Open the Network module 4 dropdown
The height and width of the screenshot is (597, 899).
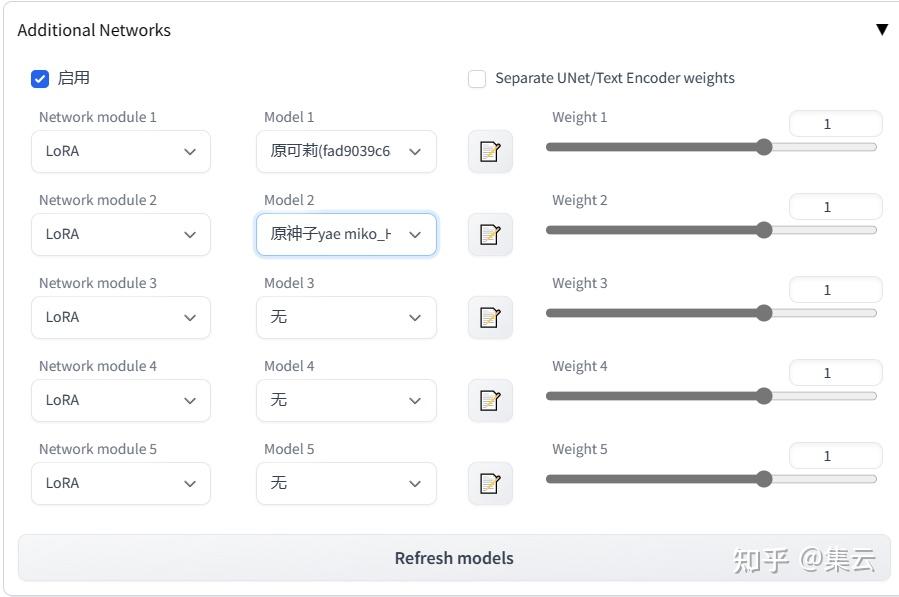pos(121,401)
